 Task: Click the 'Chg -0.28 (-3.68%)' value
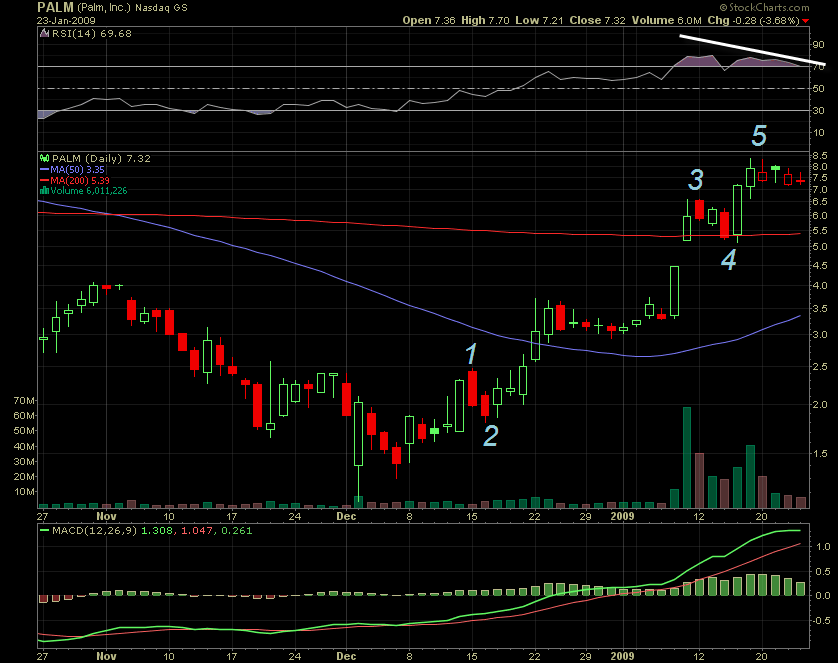click(x=754, y=20)
